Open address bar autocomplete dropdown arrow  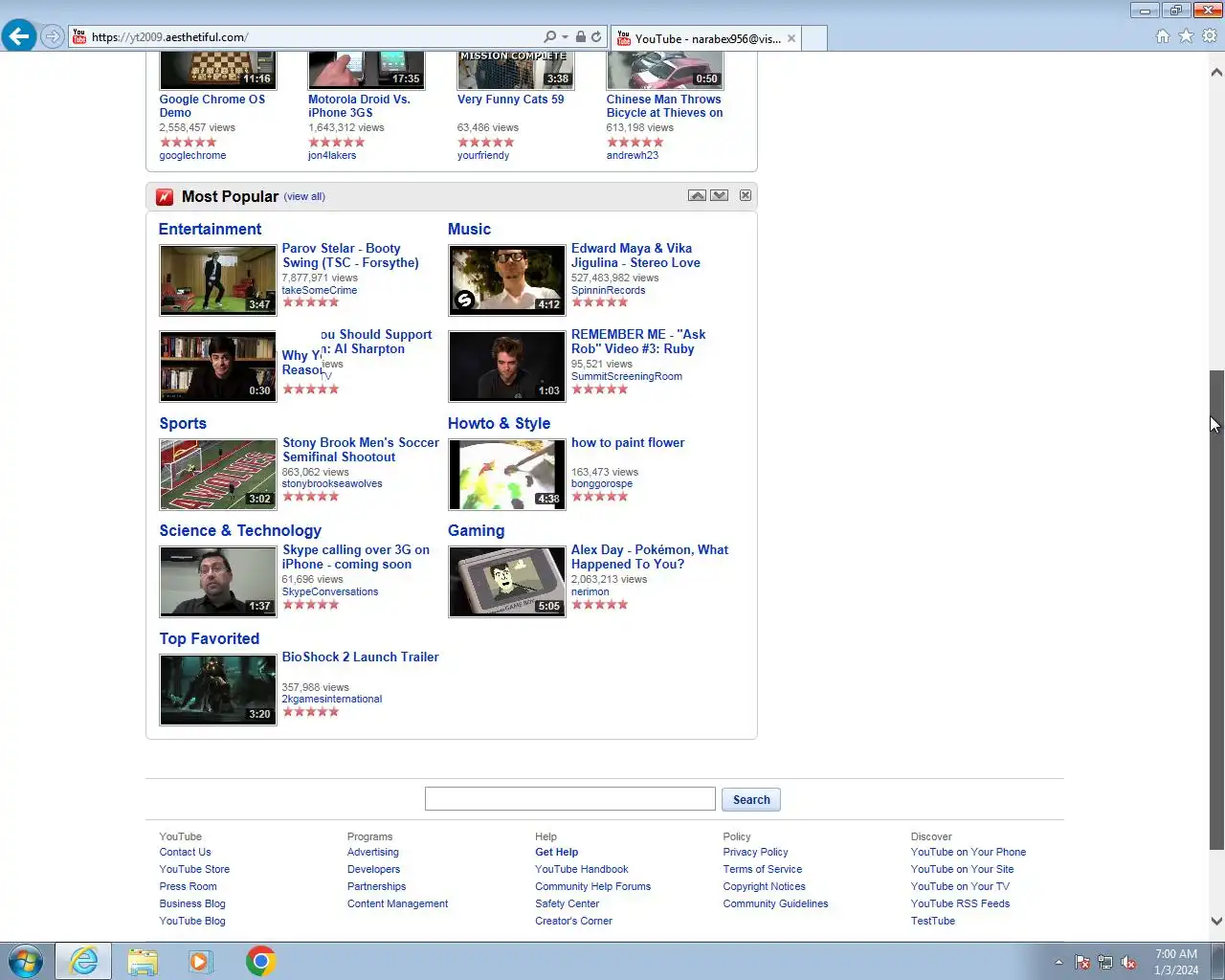(566, 37)
